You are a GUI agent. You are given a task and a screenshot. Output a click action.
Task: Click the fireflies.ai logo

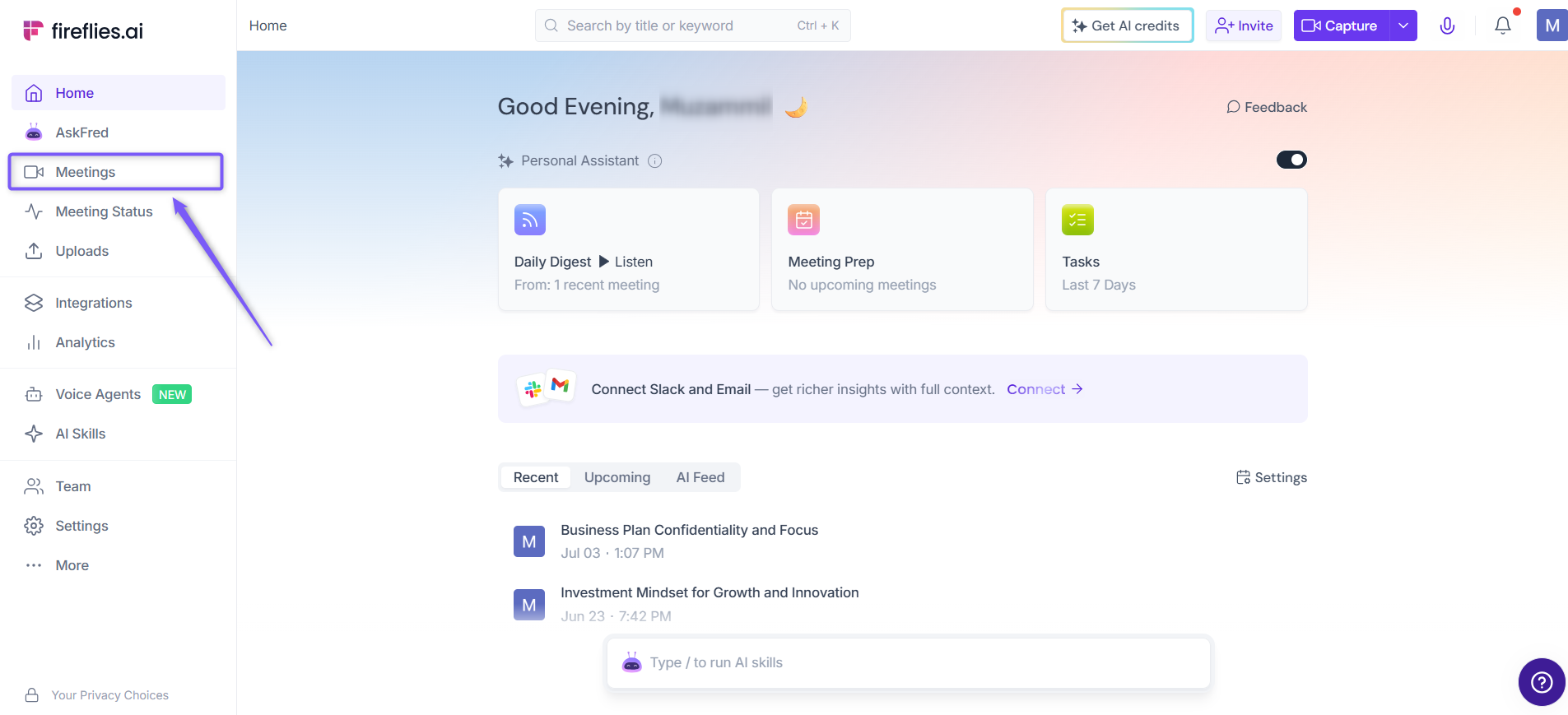[x=83, y=30]
